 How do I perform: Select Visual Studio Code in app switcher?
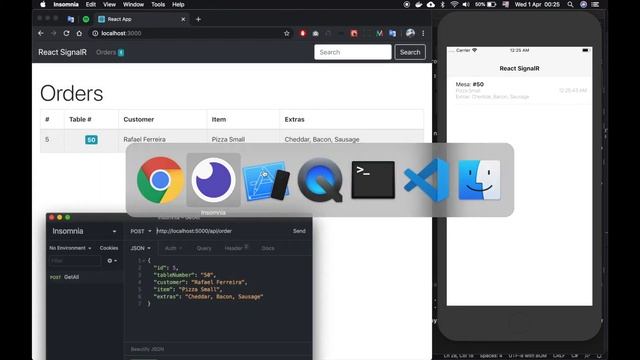[426, 180]
